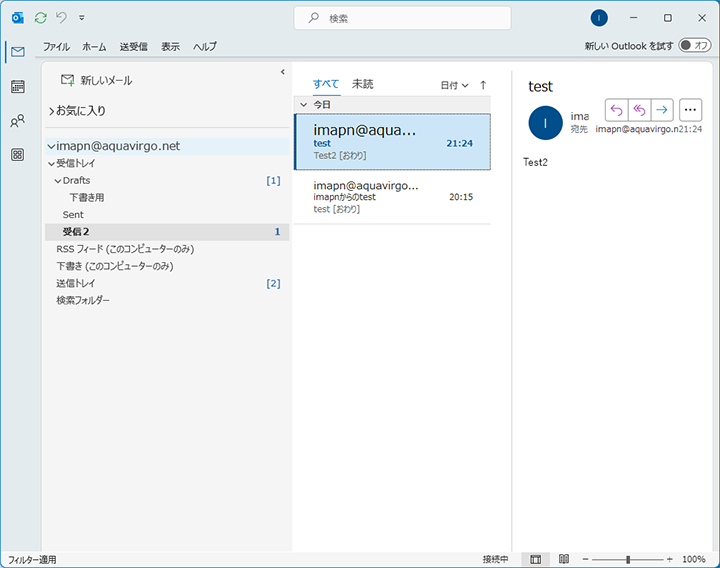Open the 日付 sort dropdown
720x568 pixels.
[x=454, y=85]
